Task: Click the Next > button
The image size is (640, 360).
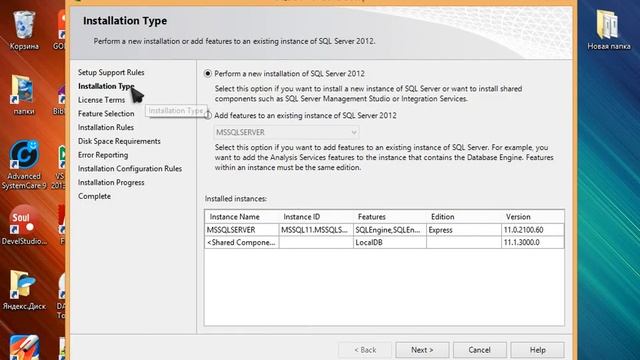Action: tap(422, 350)
